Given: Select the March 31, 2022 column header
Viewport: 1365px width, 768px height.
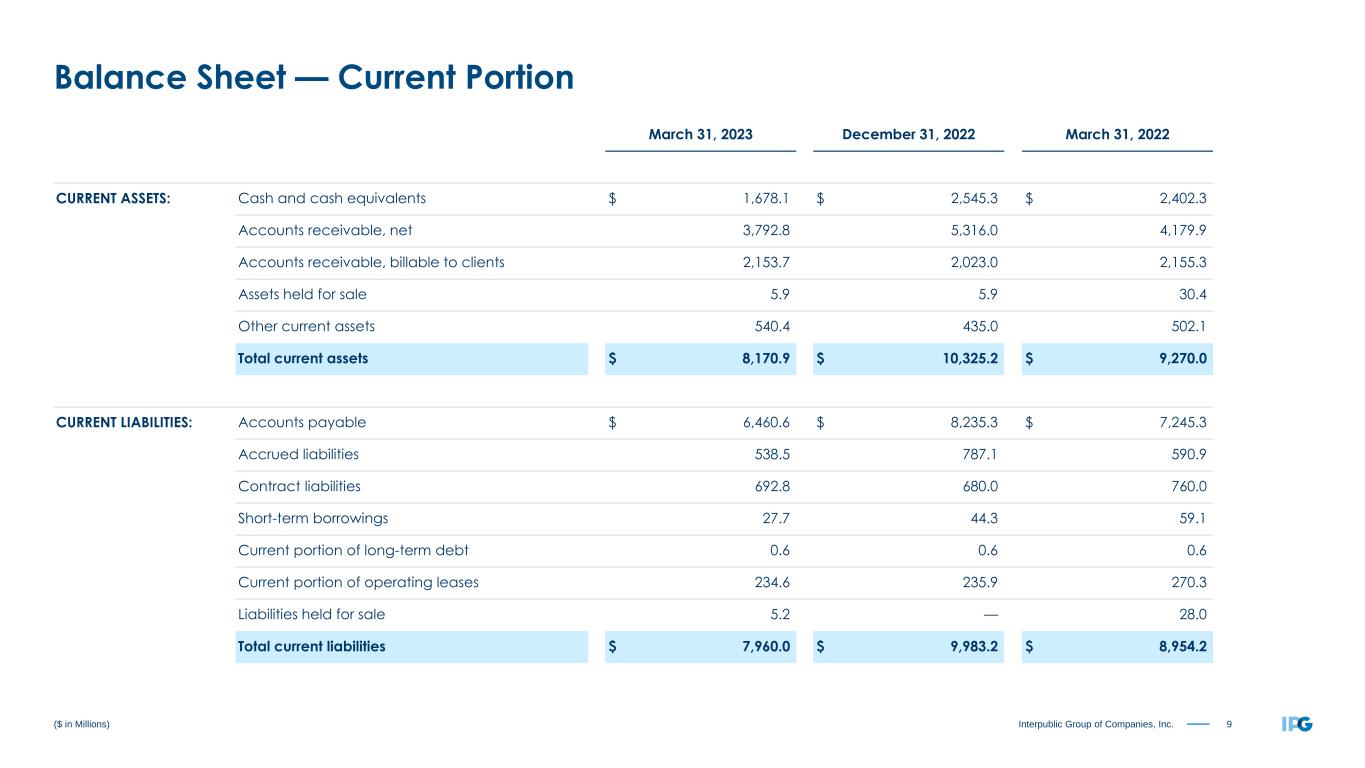Looking at the screenshot, I should (x=1116, y=134).
